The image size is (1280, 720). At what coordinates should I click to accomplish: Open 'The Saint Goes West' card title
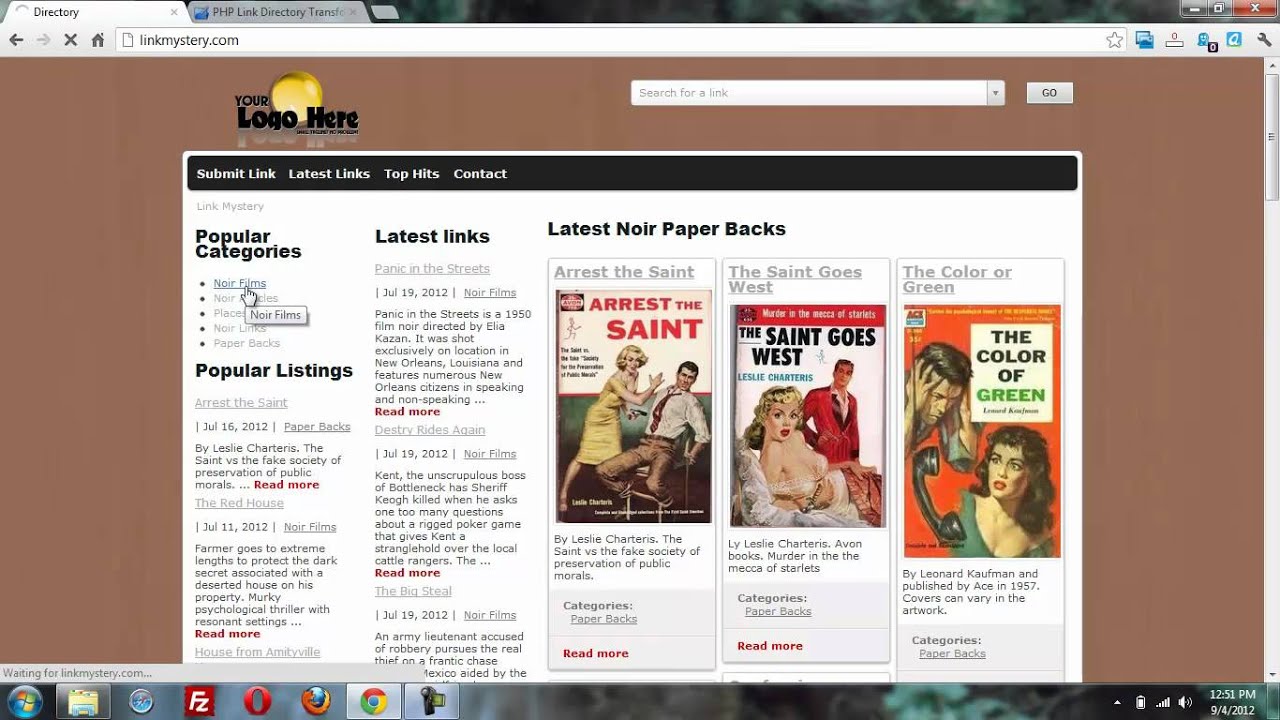pyautogui.click(x=795, y=279)
